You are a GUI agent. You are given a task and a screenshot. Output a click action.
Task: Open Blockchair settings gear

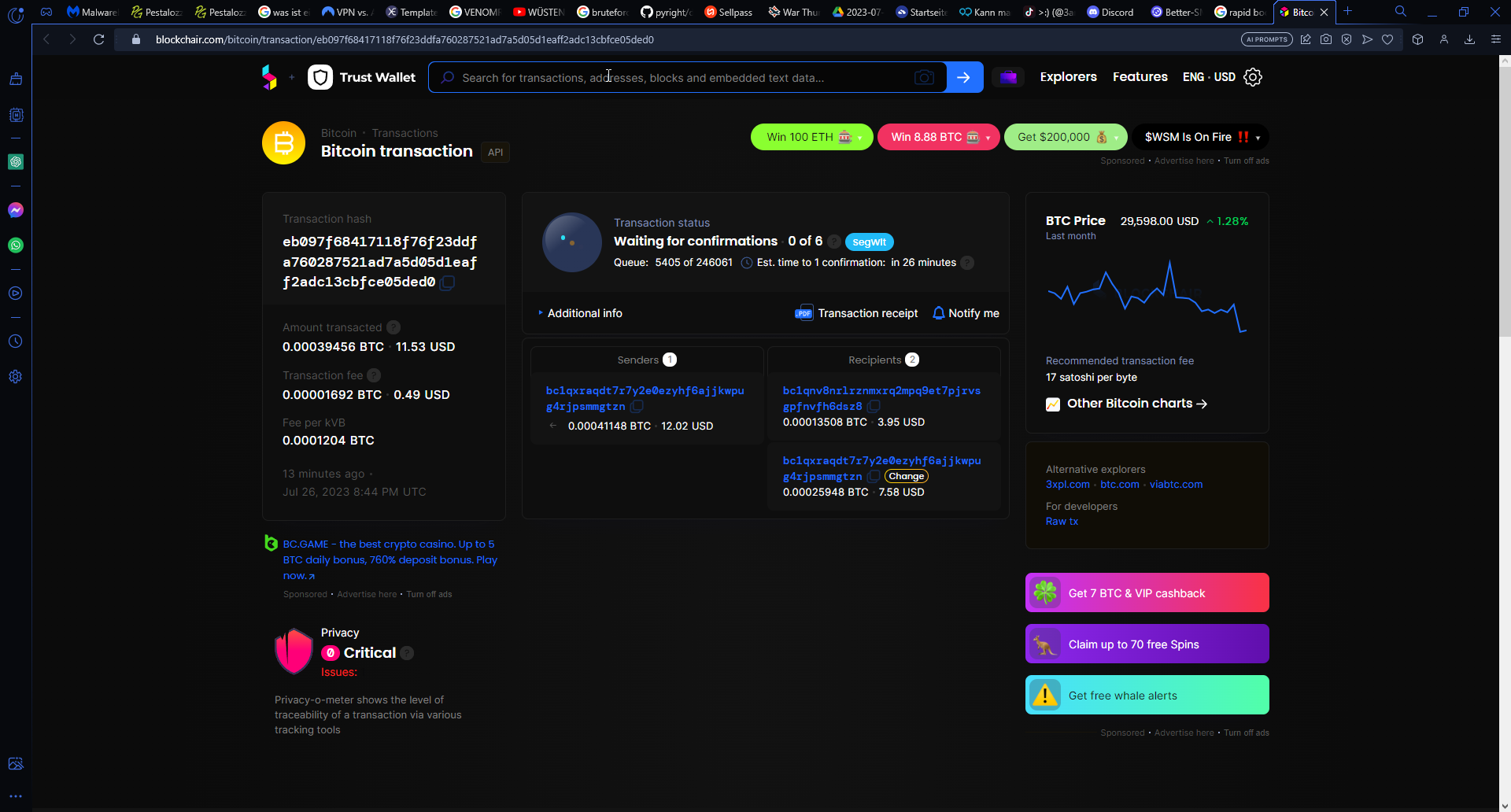click(1253, 77)
